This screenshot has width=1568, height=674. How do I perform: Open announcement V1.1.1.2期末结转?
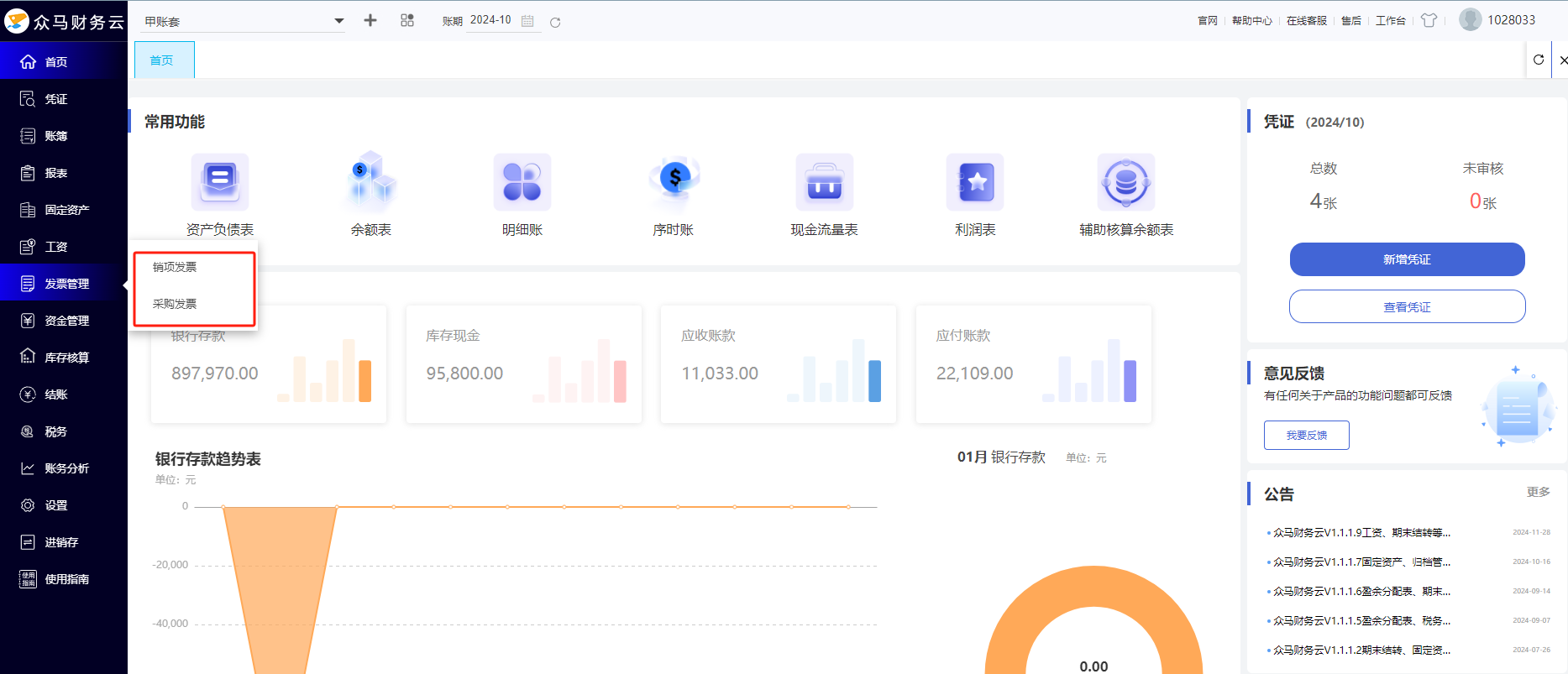(1361, 650)
